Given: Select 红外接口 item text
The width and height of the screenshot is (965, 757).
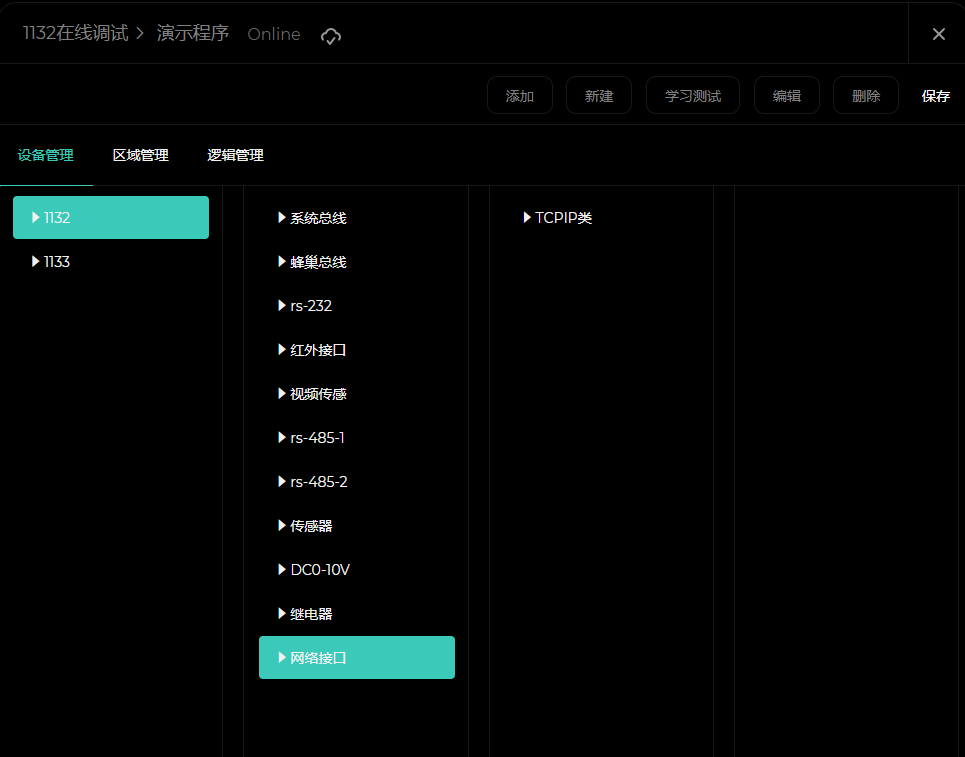Looking at the screenshot, I should click(318, 350).
